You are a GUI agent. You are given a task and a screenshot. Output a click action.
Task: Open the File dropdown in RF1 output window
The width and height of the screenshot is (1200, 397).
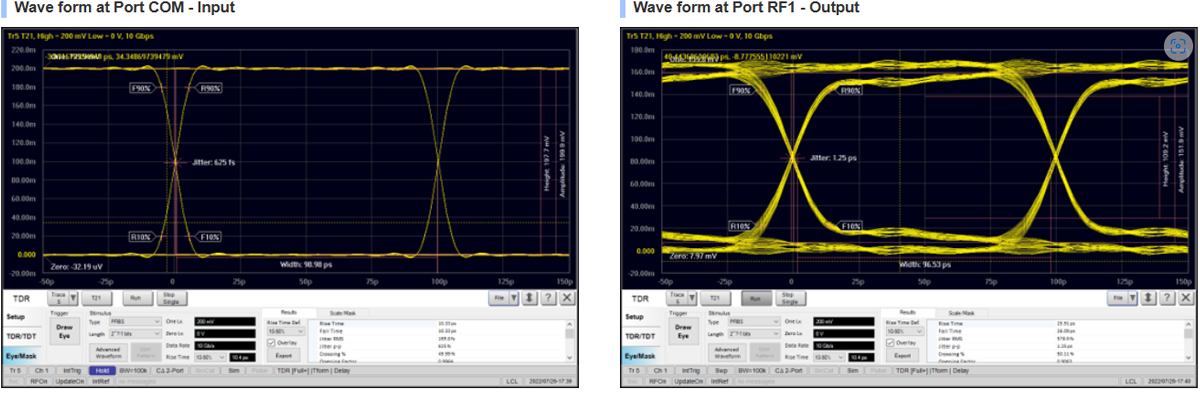coord(1124,298)
